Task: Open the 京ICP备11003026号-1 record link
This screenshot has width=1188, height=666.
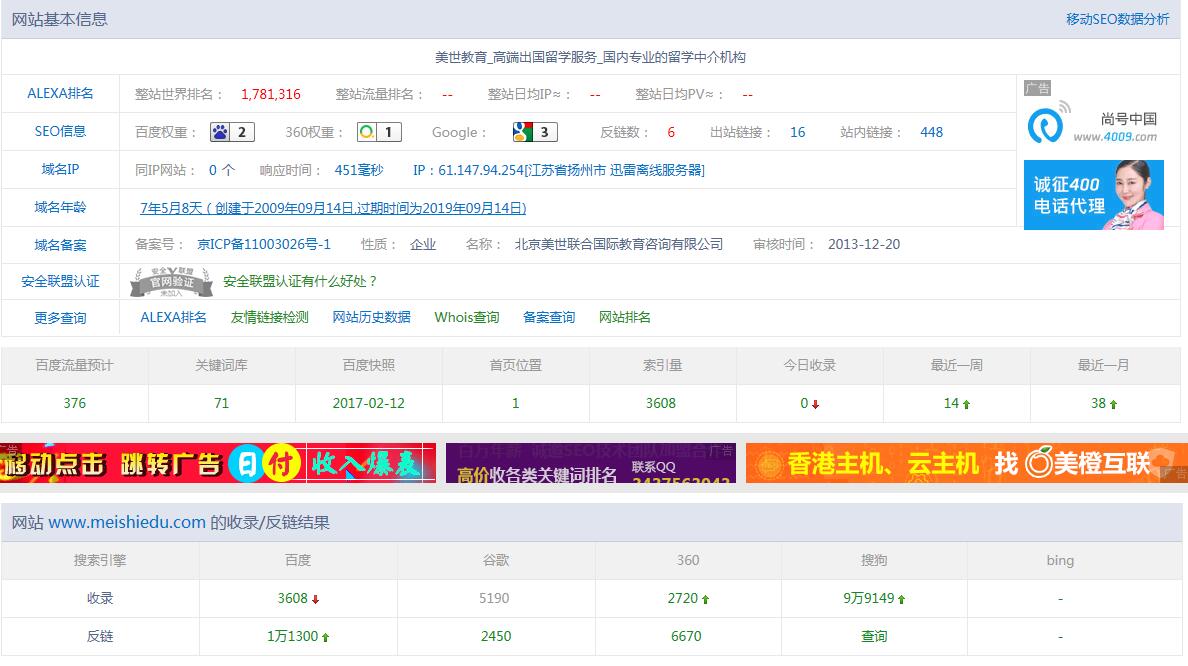Action: point(263,243)
